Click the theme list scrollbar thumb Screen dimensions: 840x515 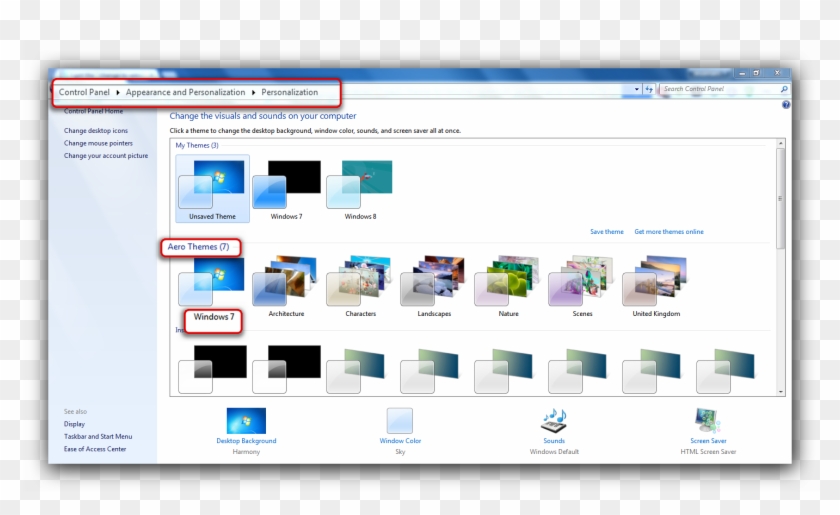(x=781, y=198)
